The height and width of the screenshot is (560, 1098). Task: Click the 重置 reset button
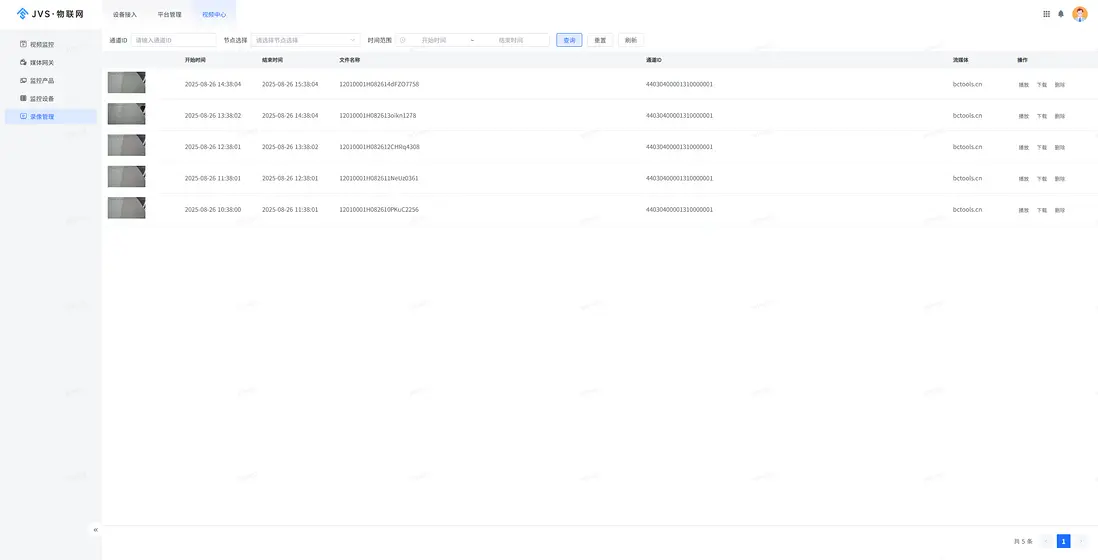600,41
